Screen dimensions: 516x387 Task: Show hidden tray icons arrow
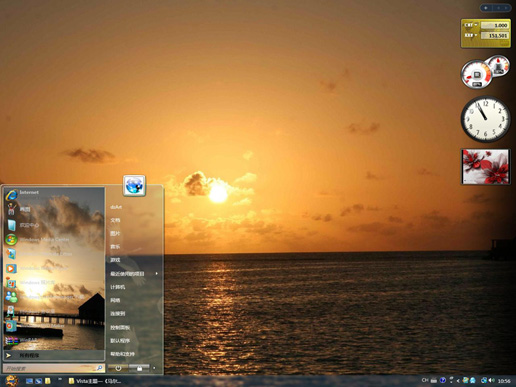[458, 380]
